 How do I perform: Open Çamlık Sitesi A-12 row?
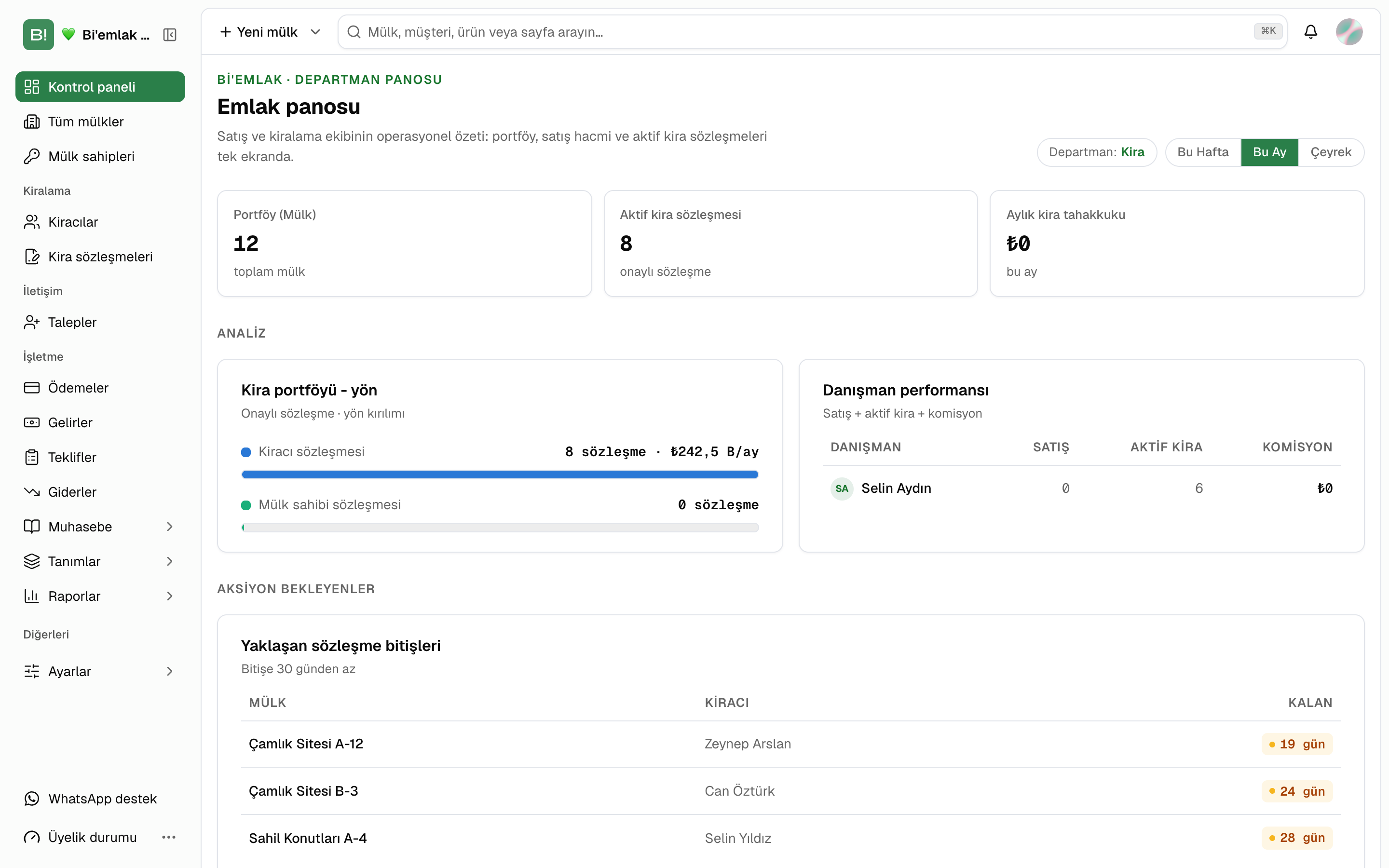[790, 744]
